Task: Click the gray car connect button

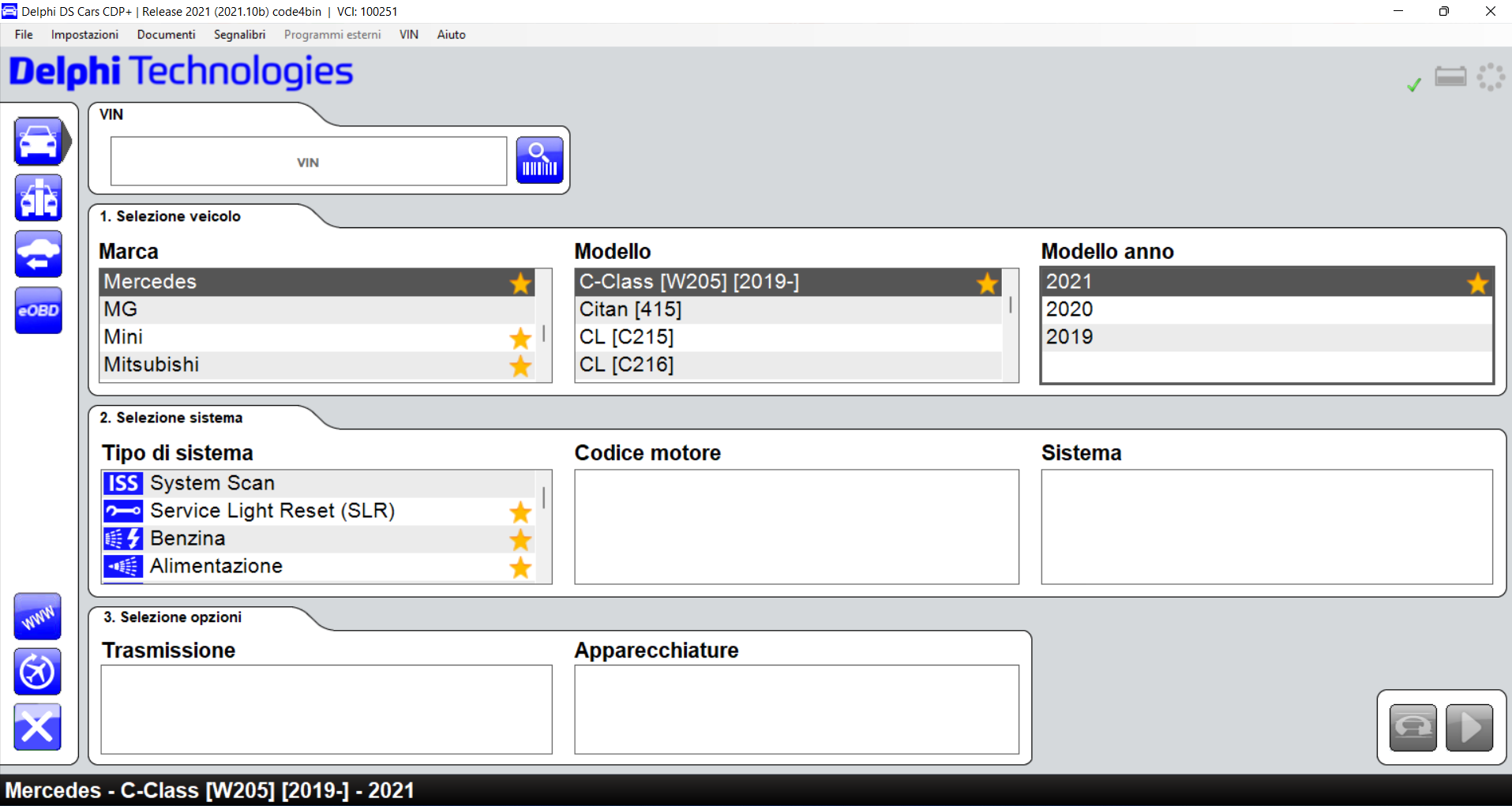Action: [x=1413, y=728]
